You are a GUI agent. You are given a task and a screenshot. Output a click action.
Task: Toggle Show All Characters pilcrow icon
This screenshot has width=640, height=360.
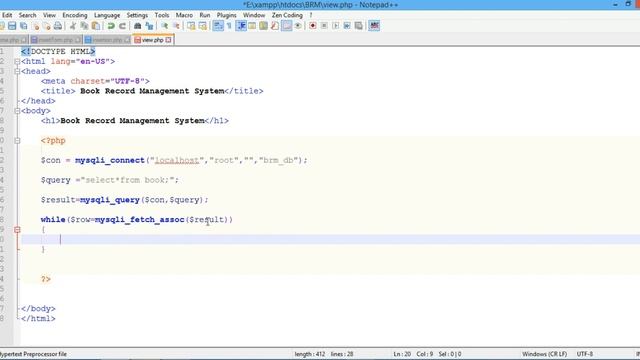(x=229, y=26)
